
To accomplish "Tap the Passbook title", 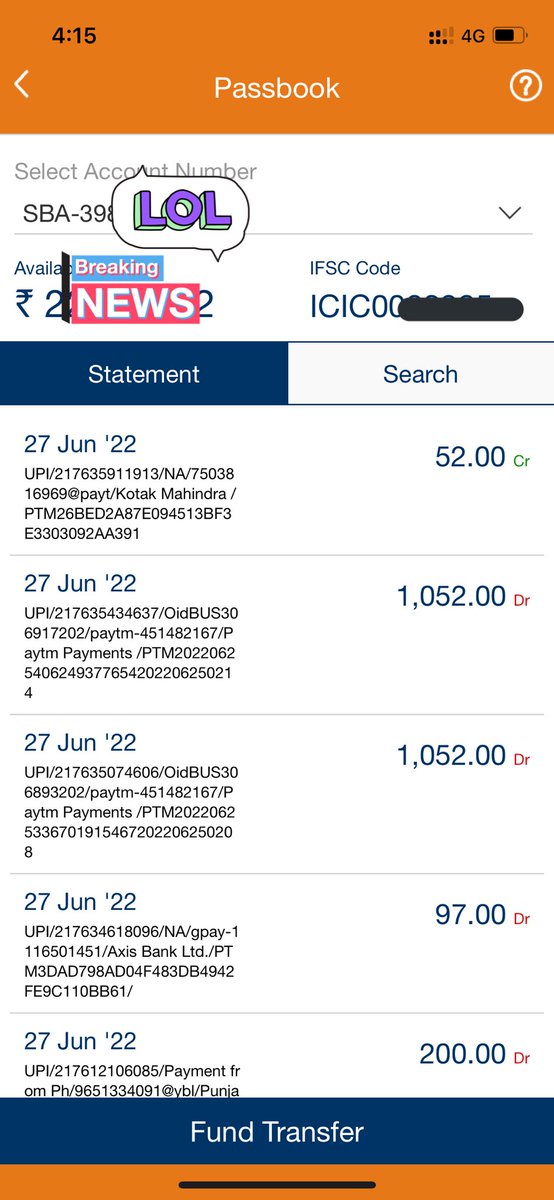I will click(x=277, y=87).
